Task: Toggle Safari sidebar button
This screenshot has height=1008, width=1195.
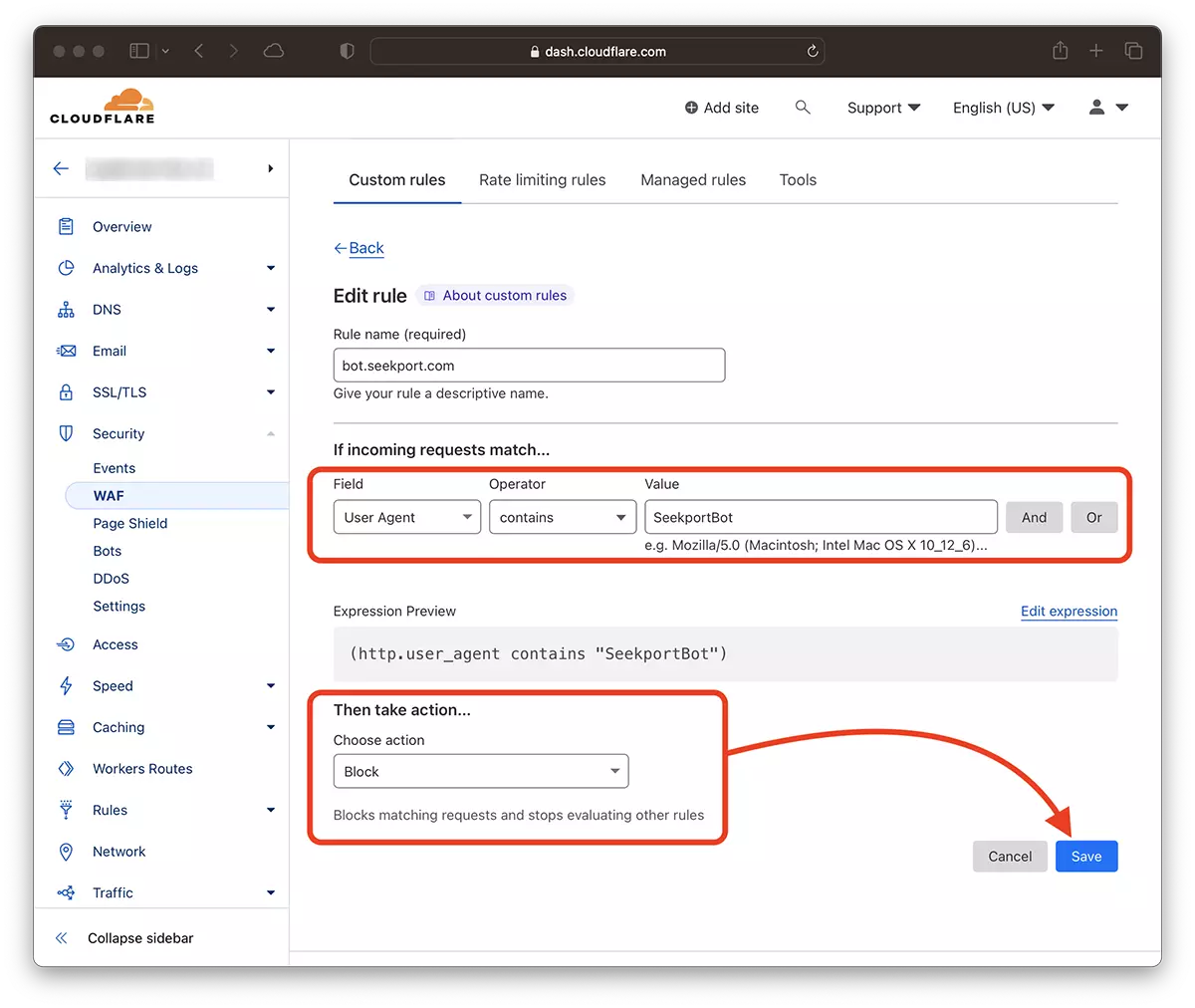Action: click(139, 51)
